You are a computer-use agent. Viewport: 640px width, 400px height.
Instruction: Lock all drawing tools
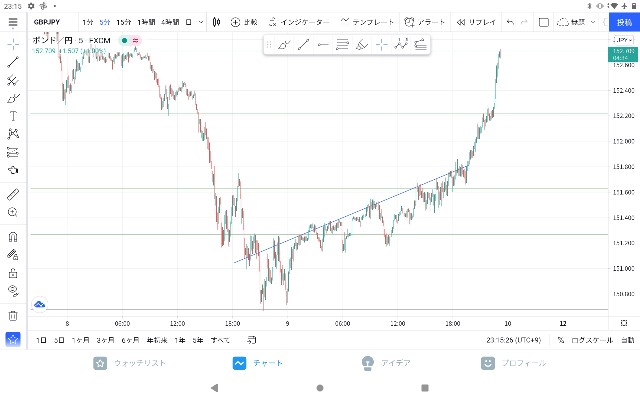[13, 273]
